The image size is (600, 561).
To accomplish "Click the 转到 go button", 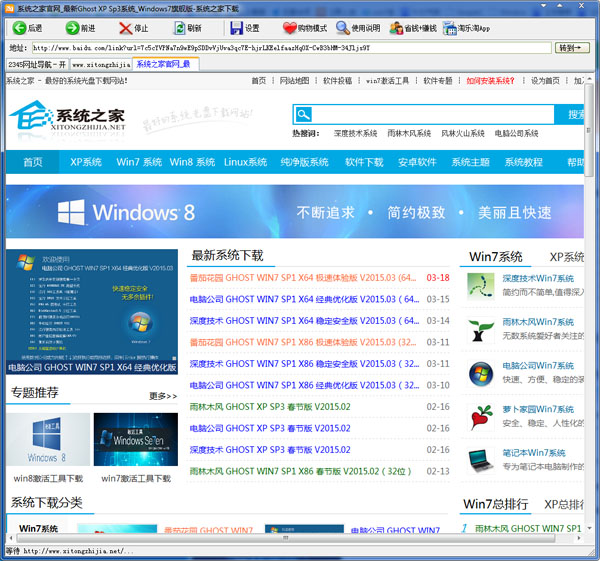I will click(x=572, y=48).
